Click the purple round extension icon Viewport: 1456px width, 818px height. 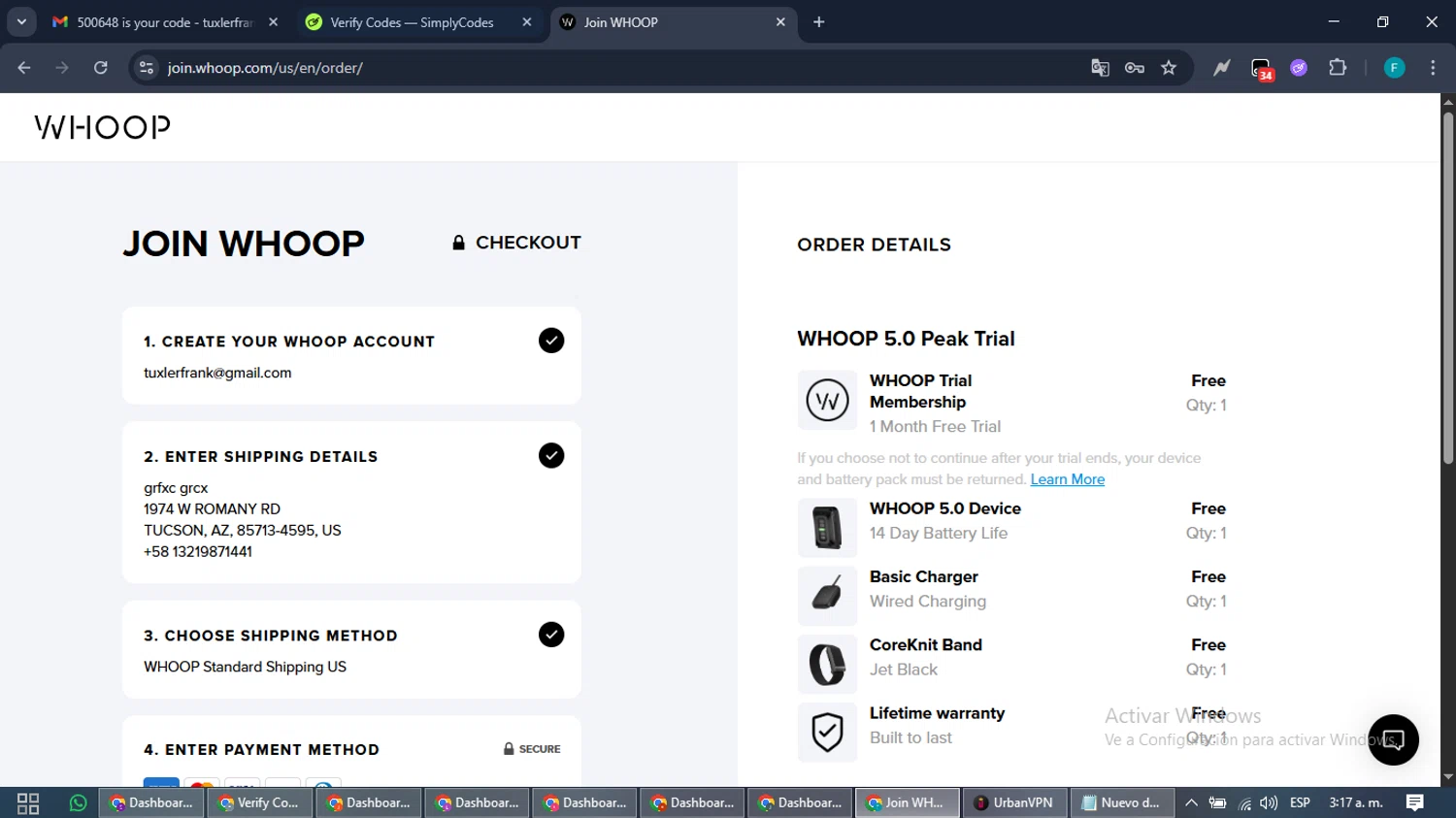[1299, 68]
